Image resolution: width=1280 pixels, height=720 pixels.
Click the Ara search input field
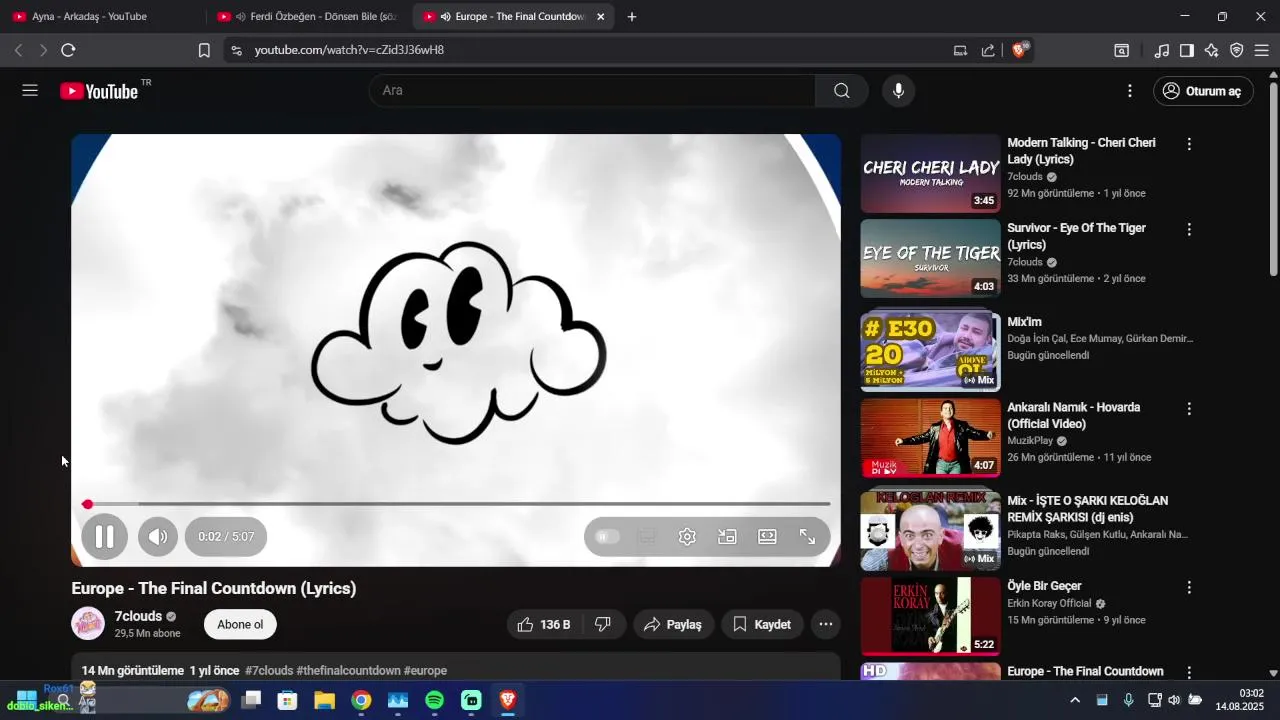[592, 91]
